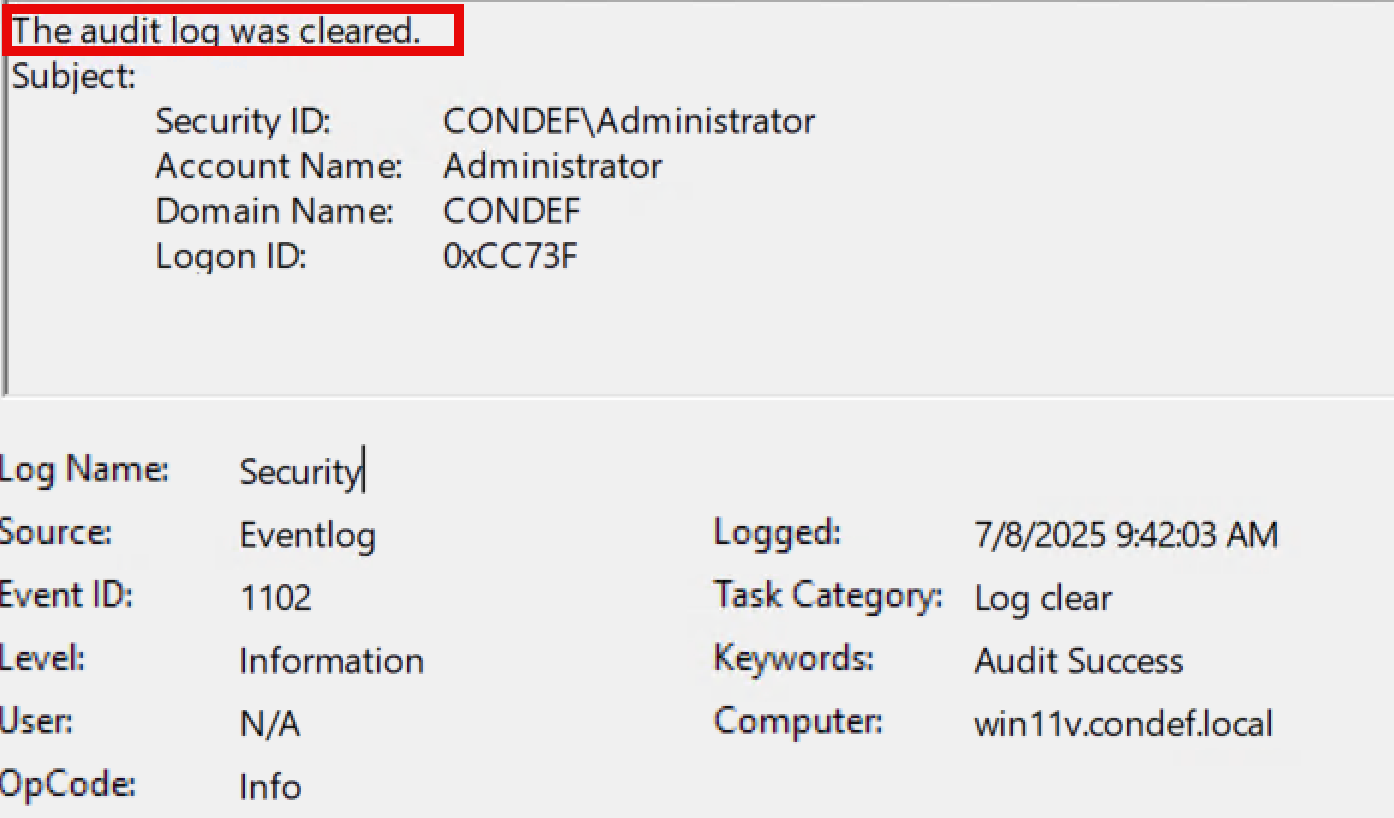This screenshot has height=818, width=1394.
Task: Select the Account Name value Administrator
Action: tap(552, 166)
